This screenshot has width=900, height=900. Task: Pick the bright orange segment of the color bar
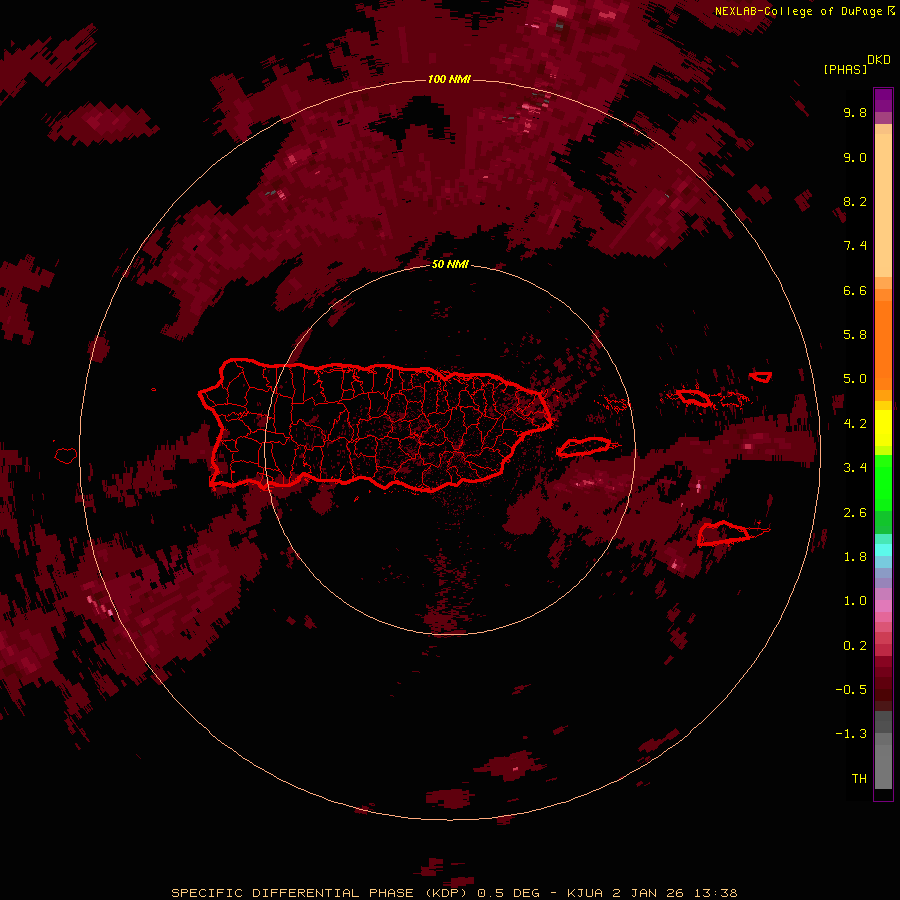883,344
